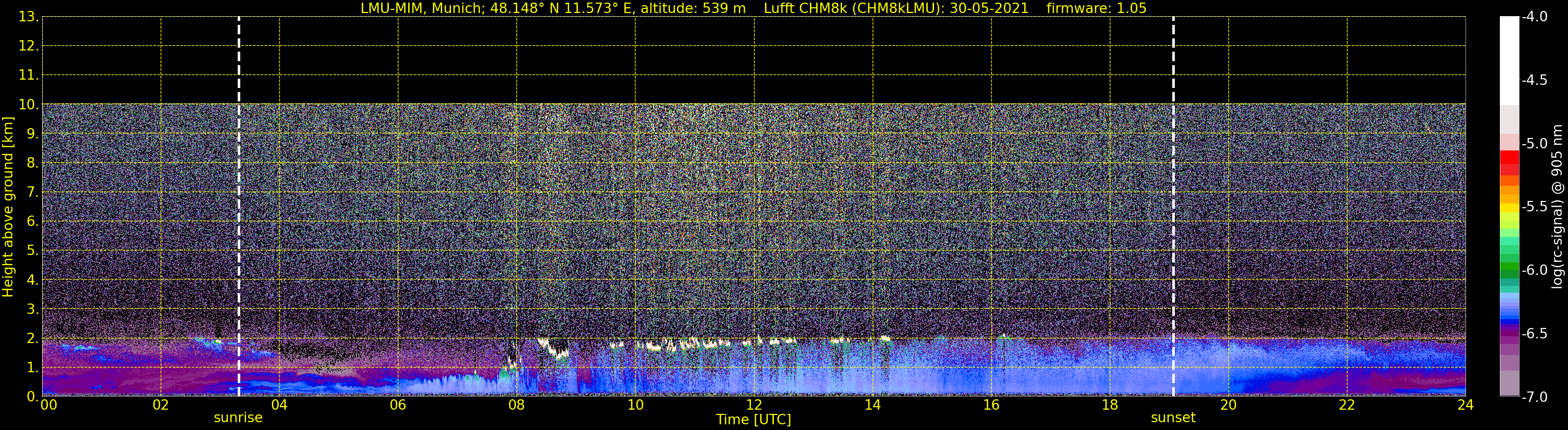Click the instrument text "Lufft CHM8k (CHM8kLMU): 30-05-2021"
This screenshot has width=1568, height=430.
coord(896,8)
